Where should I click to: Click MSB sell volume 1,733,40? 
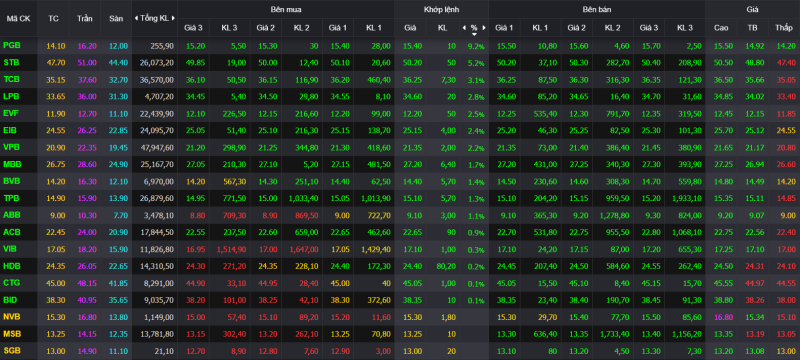[615, 334]
